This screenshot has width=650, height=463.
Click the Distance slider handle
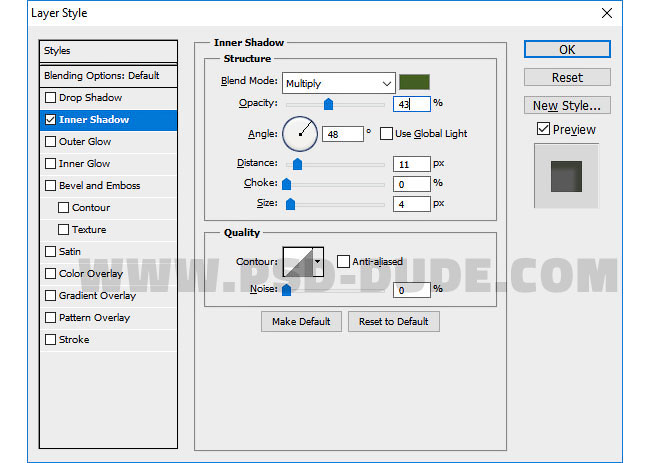coord(297,164)
